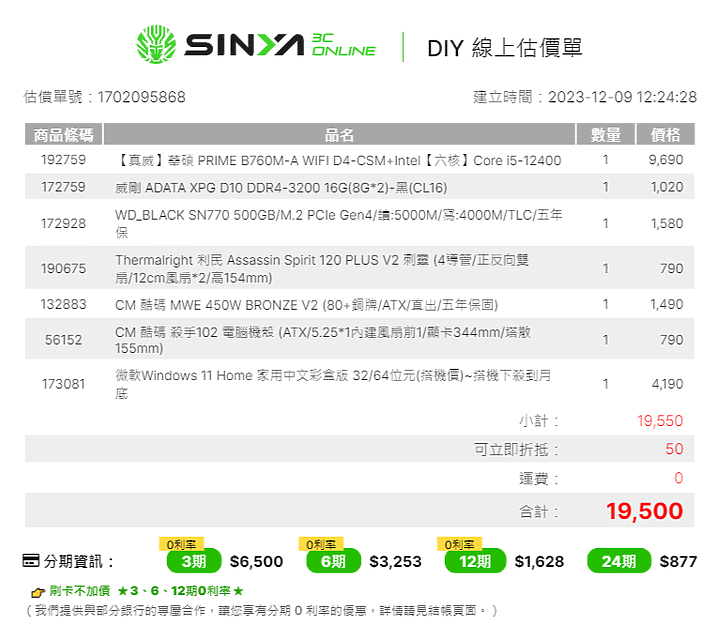Click the 1,020 price value
Viewport: 720px width, 641px height.
[x=667, y=187]
